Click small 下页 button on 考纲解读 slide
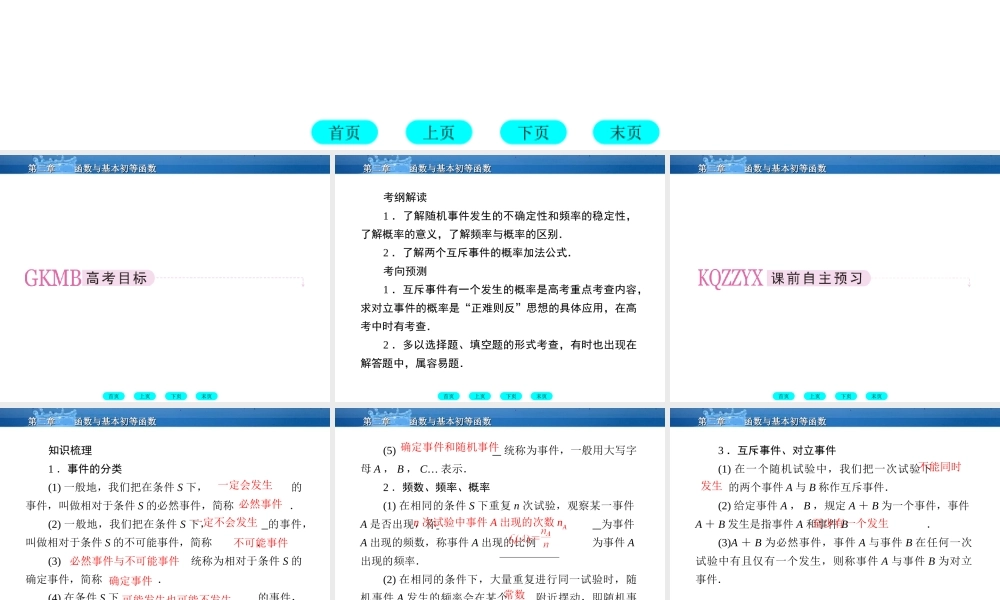This screenshot has height=600, width=1000. (511, 396)
